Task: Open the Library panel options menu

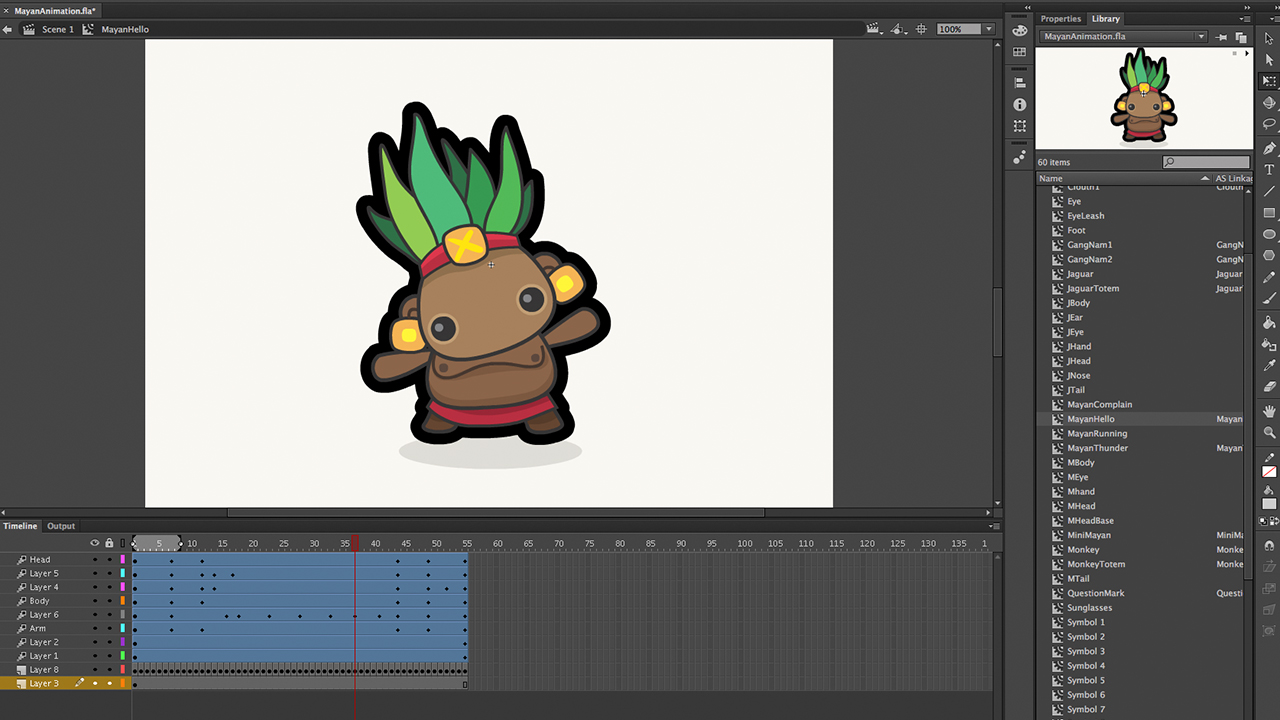Action: [x=1245, y=19]
